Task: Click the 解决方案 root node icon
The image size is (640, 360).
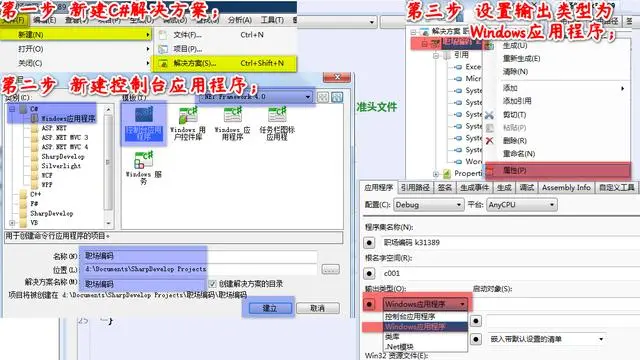Action: 425,31
